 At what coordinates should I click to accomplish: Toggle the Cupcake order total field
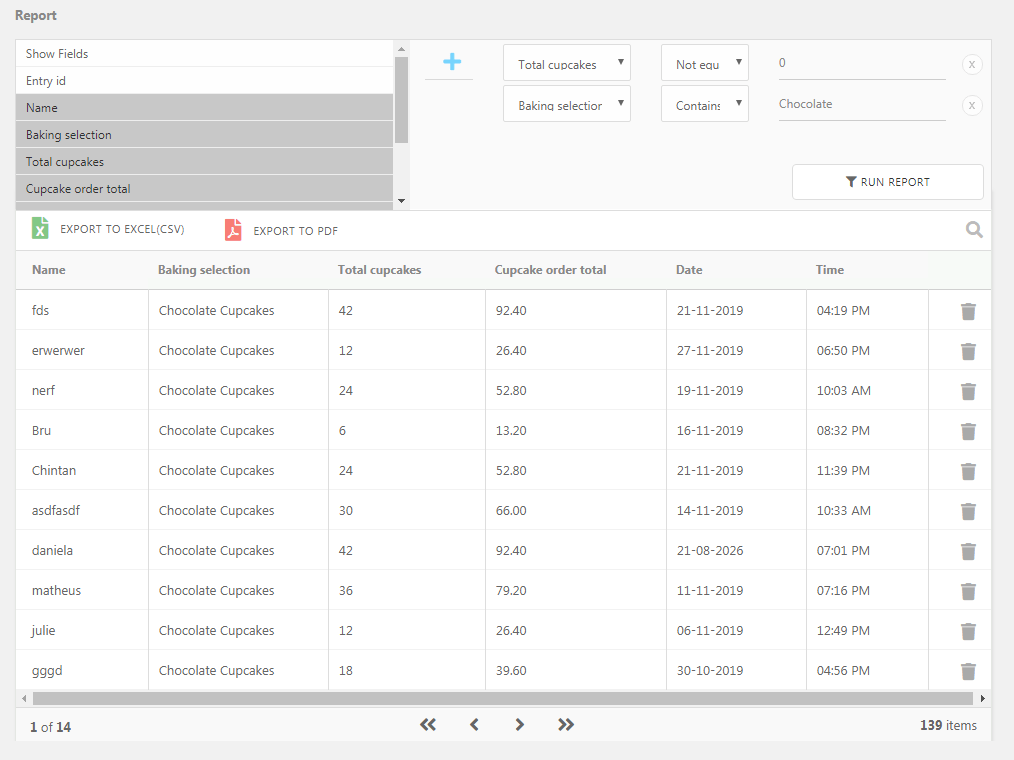pos(204,189)
